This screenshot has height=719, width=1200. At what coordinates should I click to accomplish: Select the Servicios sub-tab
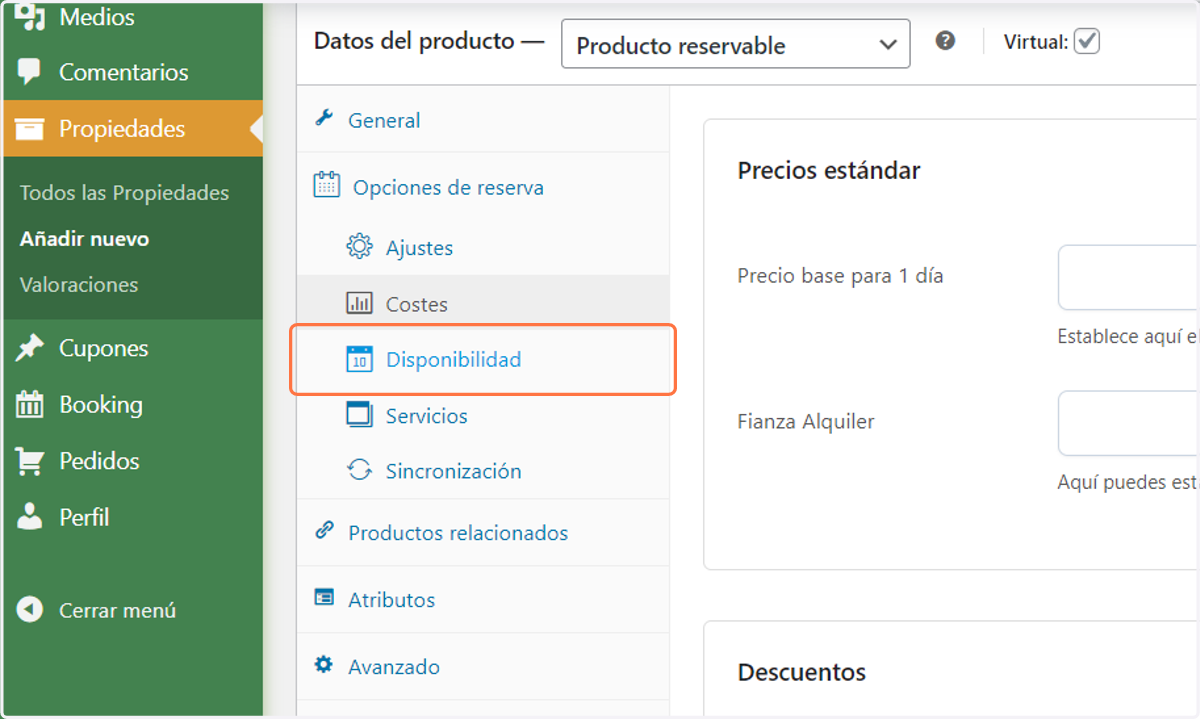pos(483,416)
